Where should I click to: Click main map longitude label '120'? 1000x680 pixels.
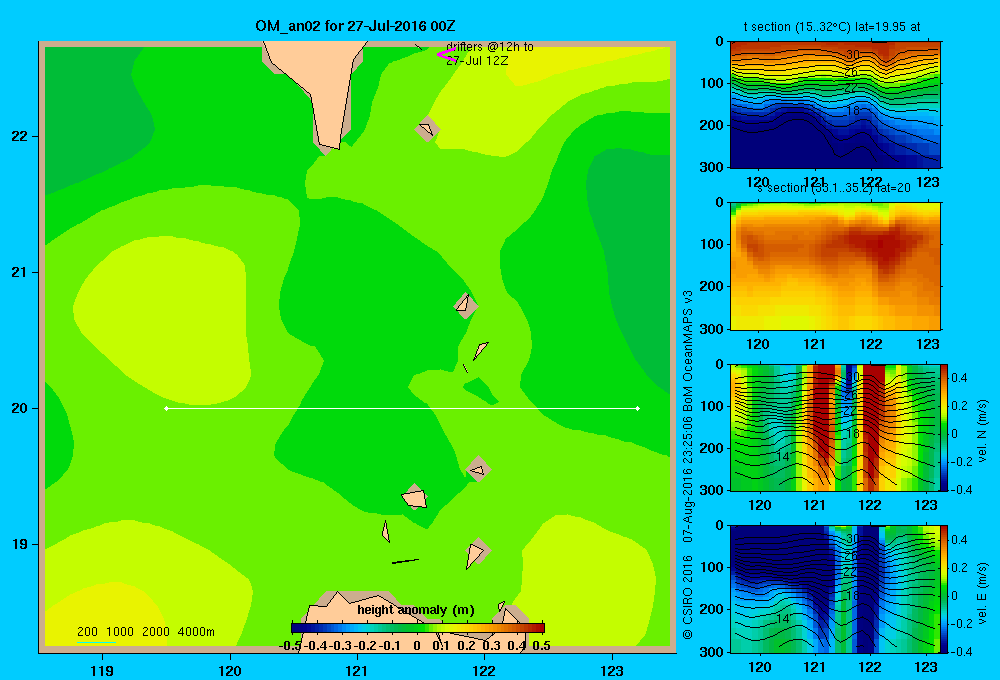[230, 670]
